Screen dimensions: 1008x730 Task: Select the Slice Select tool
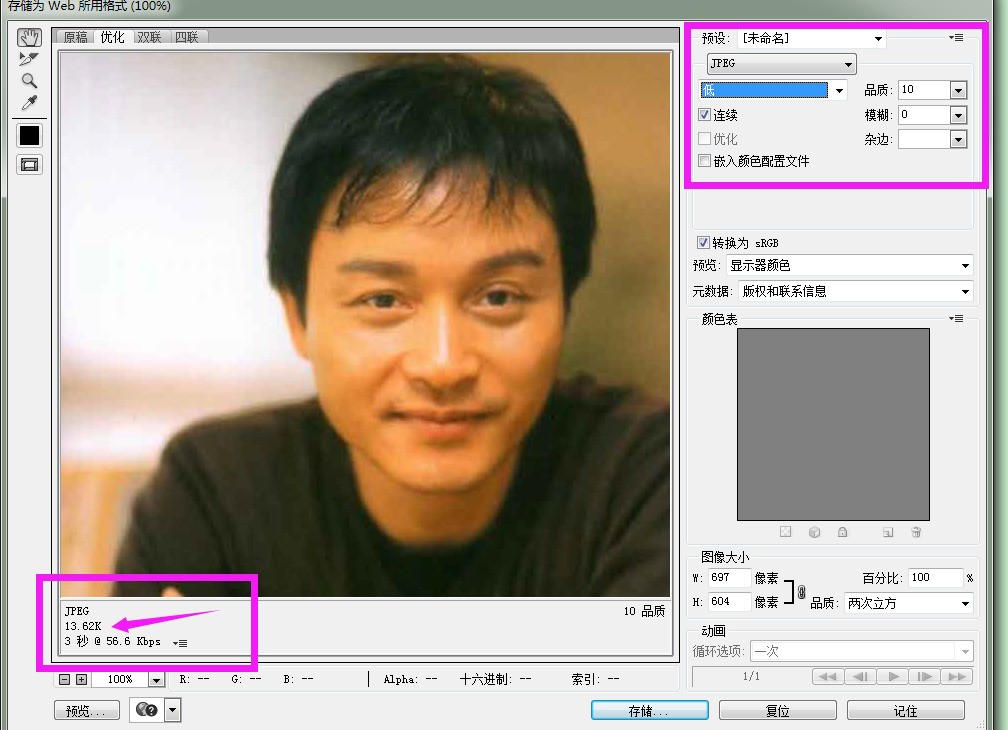tap(29, 59)
